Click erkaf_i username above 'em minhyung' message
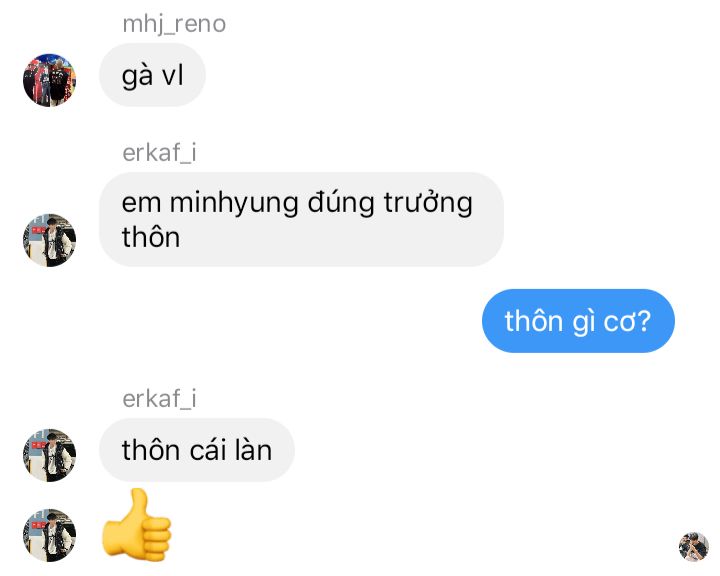Screen dimensions: 720x576 point(159,152)
